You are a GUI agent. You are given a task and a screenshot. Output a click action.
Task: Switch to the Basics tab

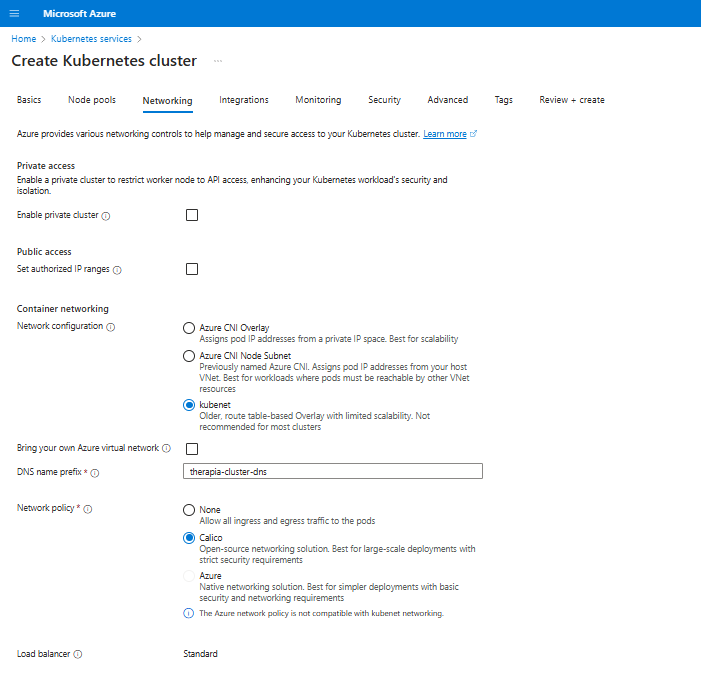29,100
